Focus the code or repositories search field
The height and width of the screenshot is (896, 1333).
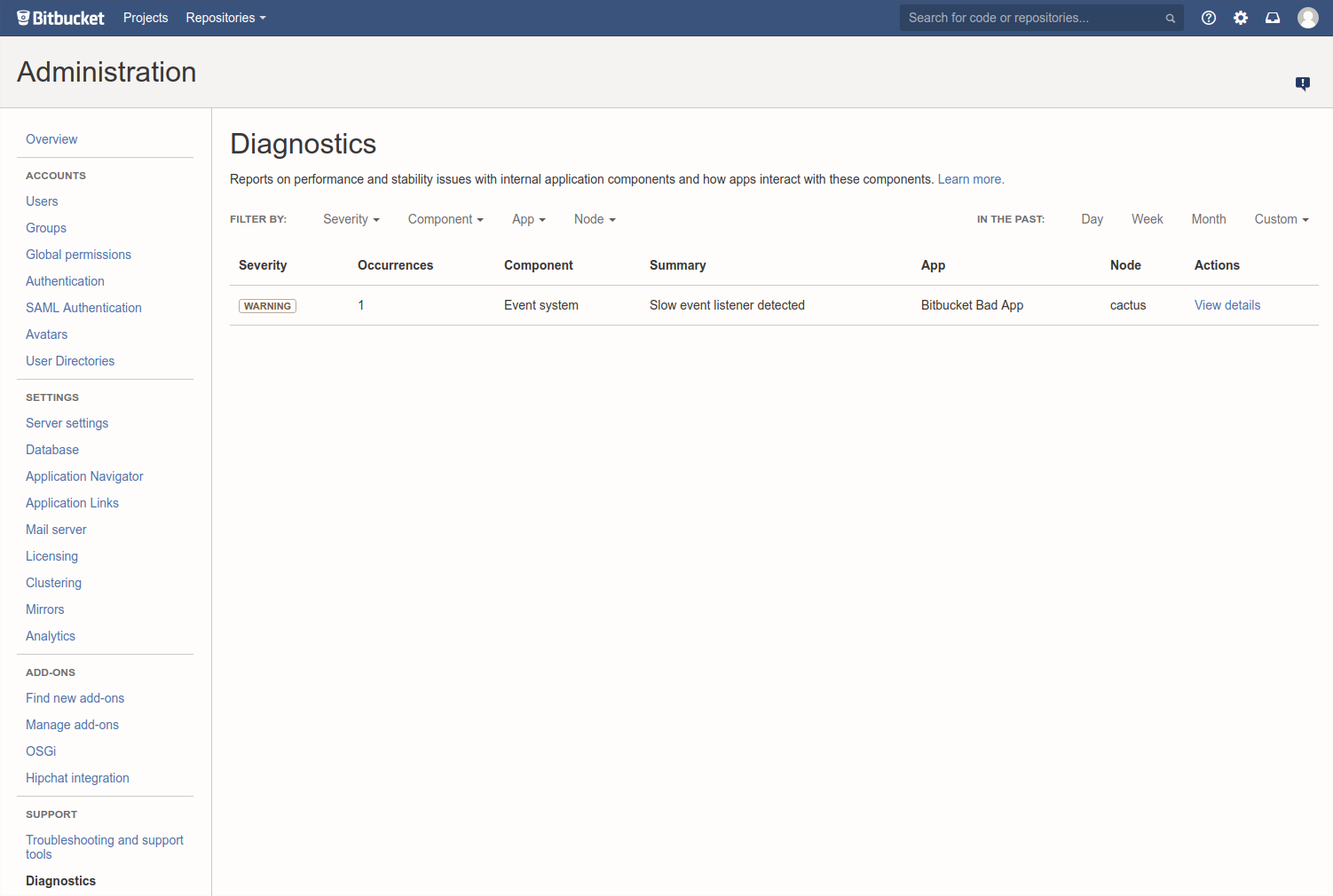coord(1029,18)
